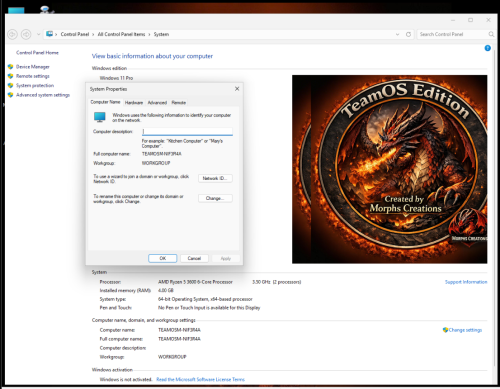Switch to the Hardware tab
Viewport: 500px width, 389px height.
point(134,103)
